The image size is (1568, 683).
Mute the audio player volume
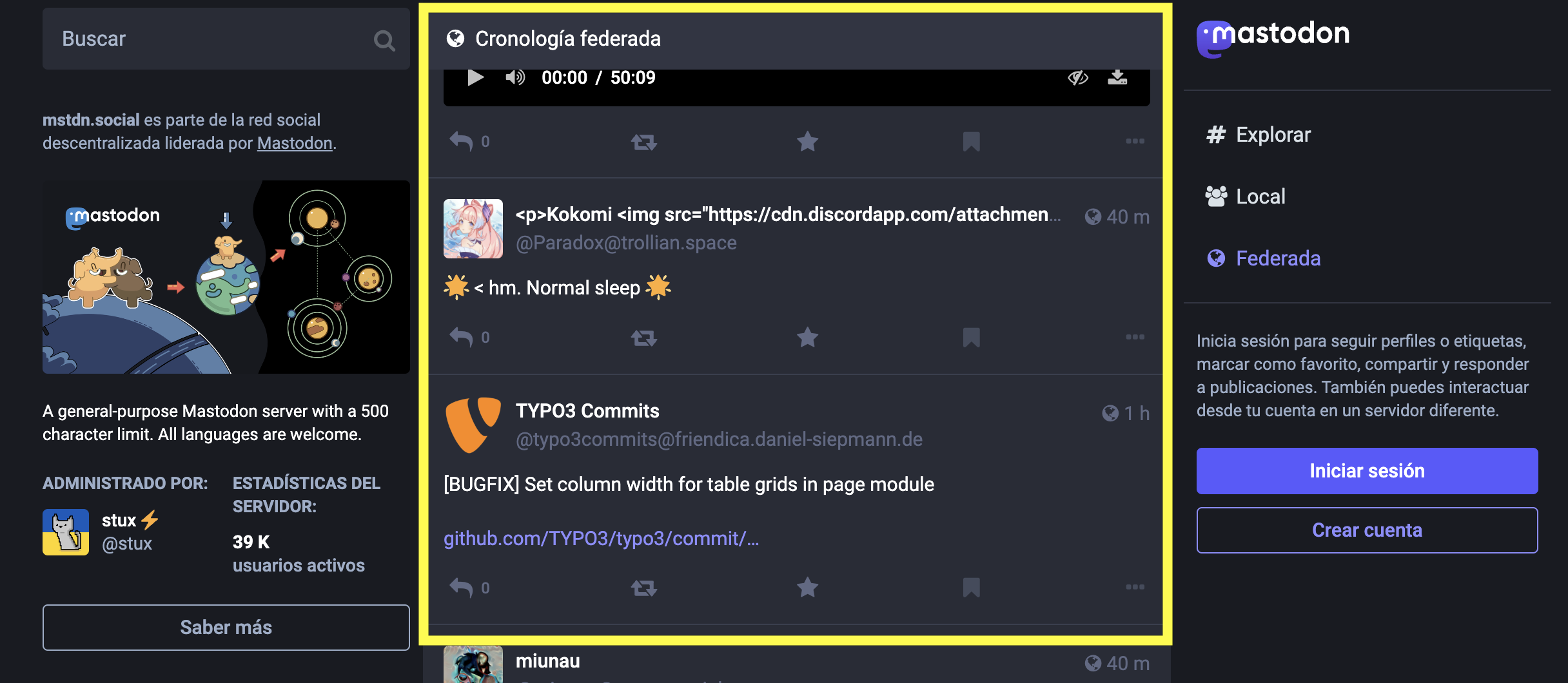coord(514,78)
